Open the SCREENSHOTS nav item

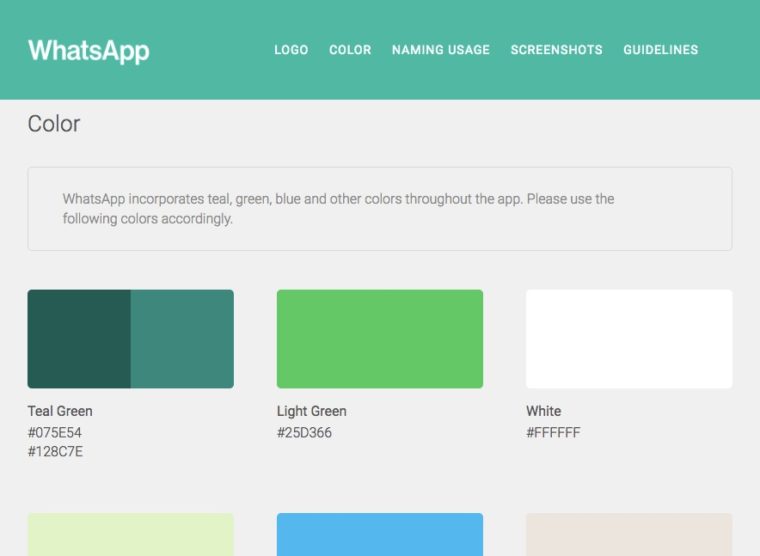click(x=556, y=50)
